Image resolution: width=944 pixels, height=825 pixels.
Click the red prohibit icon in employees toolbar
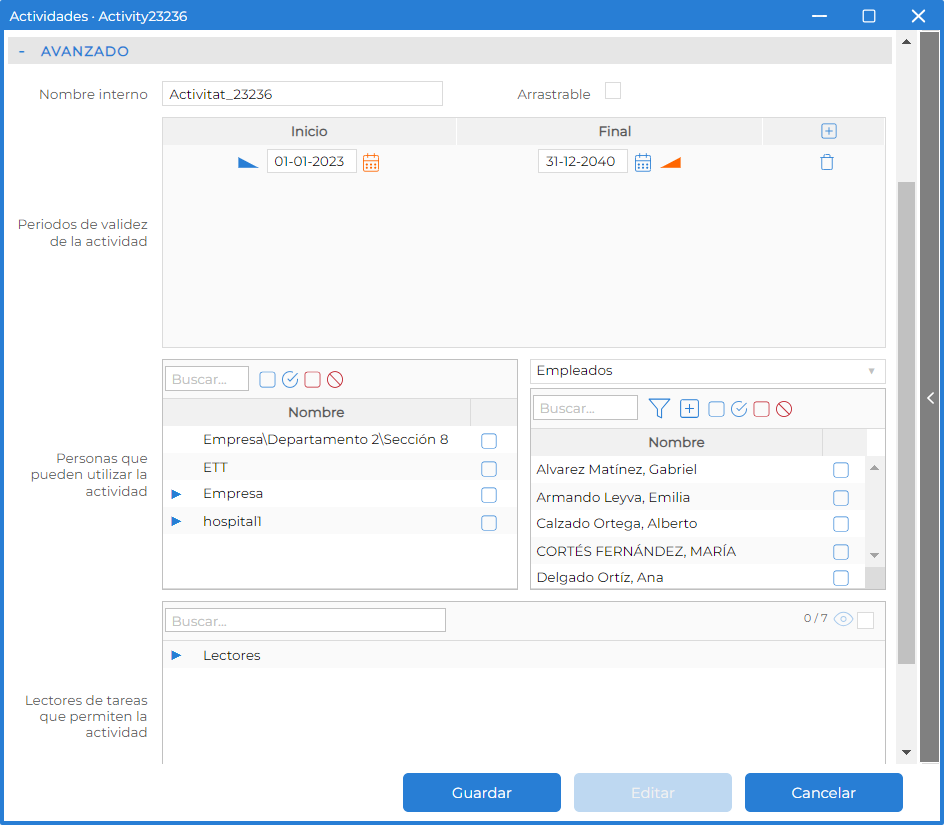[x=784, y=409]
